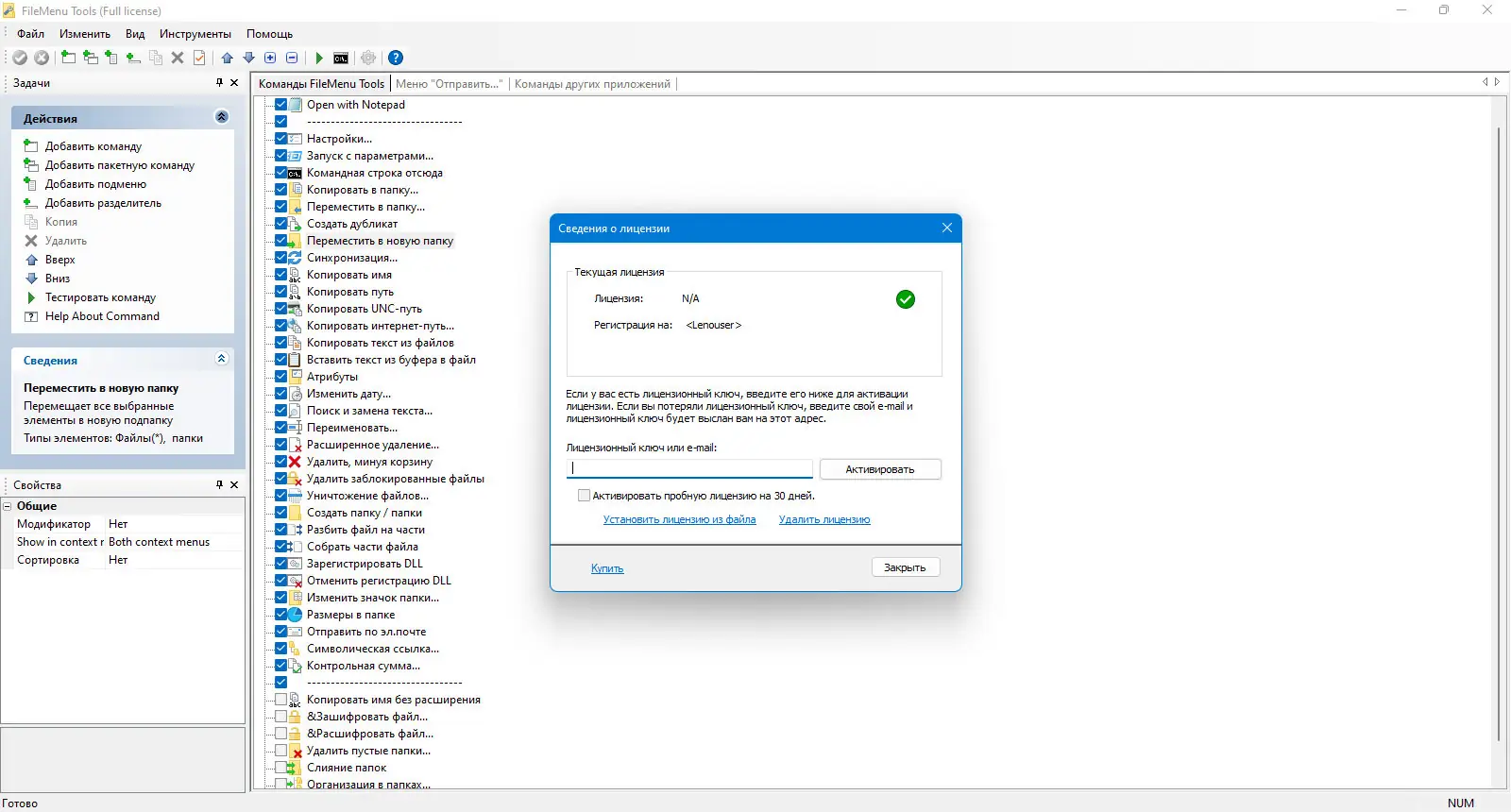Select the Сортировка property row
The image size is (1511, 812).
tap(123, 560)
